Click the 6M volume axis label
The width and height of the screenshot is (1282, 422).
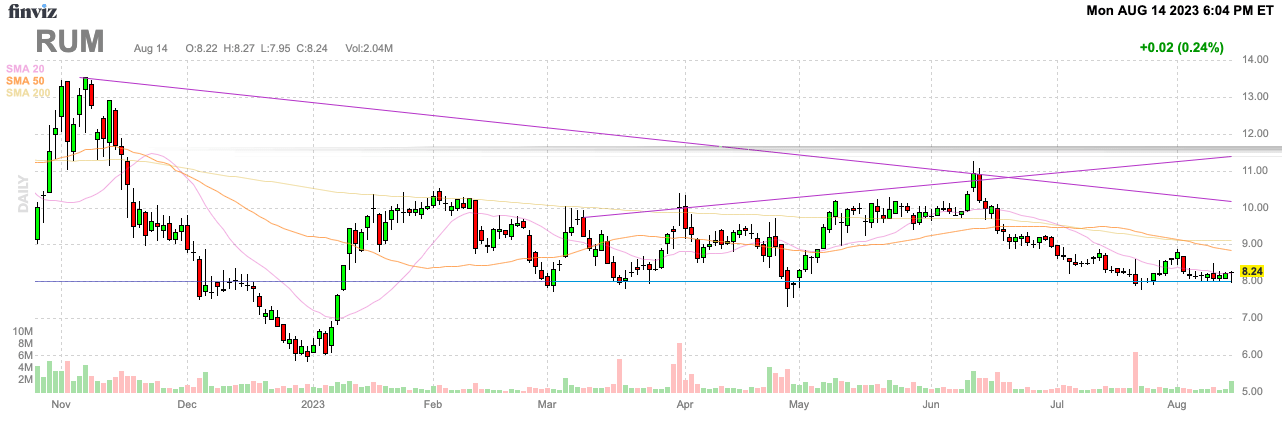pyautogui.click(x=28, y=356)
